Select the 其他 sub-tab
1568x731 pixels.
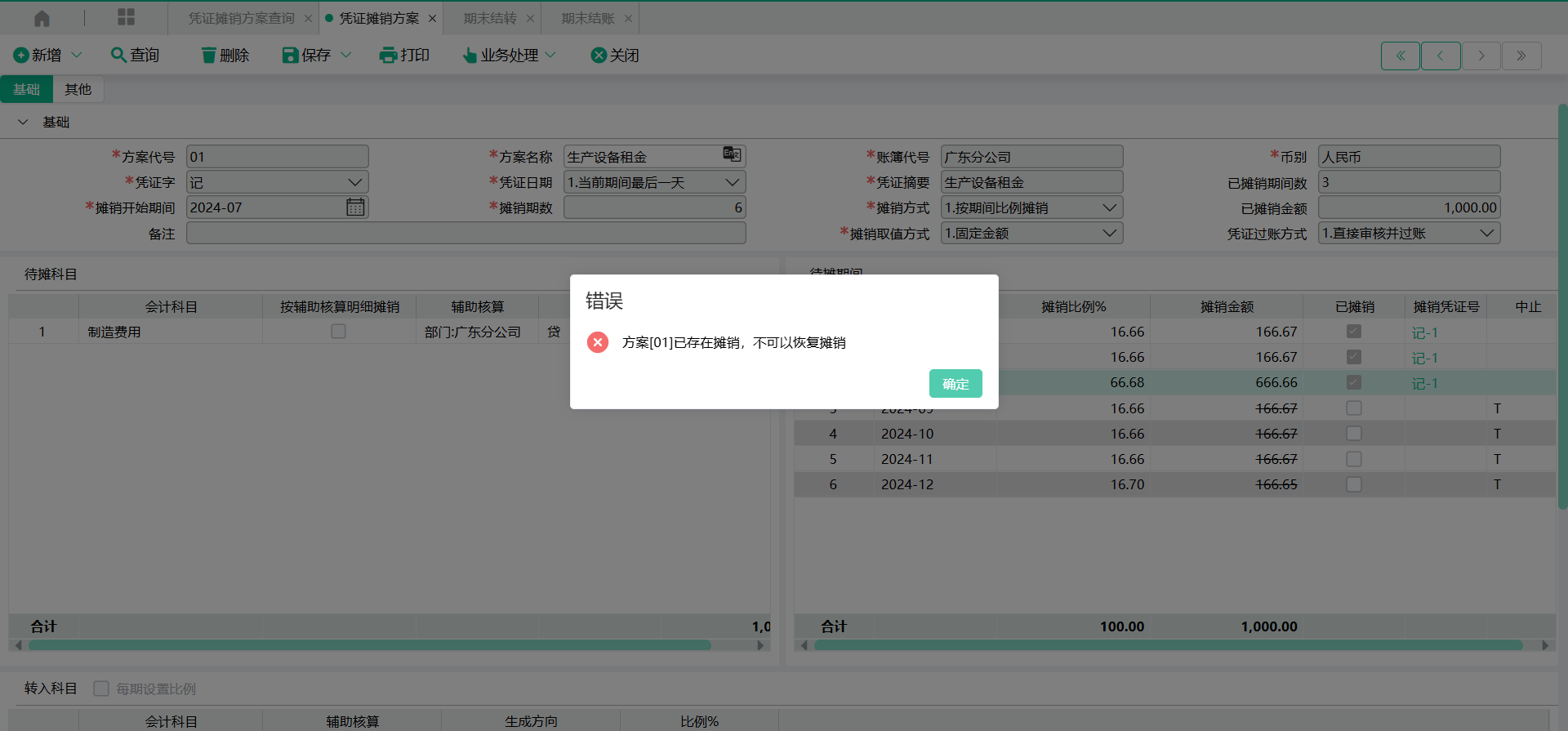78,89
